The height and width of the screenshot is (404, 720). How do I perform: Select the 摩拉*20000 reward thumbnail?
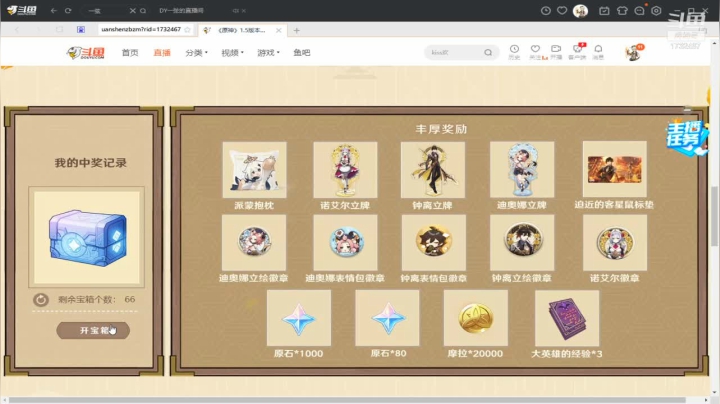(x=476, y=318)
